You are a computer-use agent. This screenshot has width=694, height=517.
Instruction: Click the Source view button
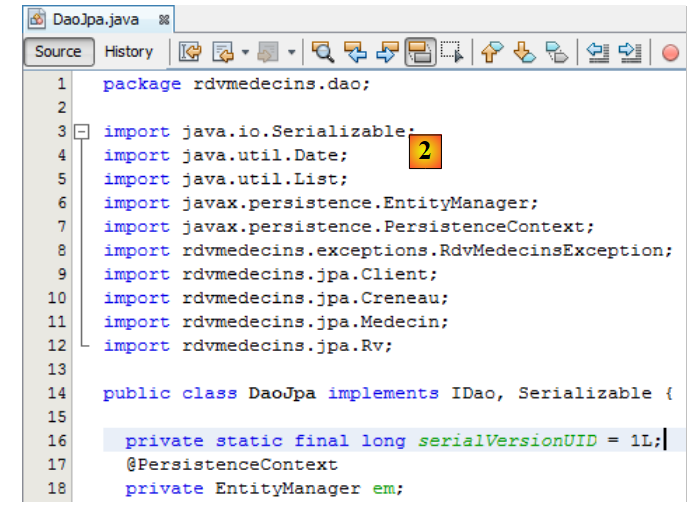58,52
